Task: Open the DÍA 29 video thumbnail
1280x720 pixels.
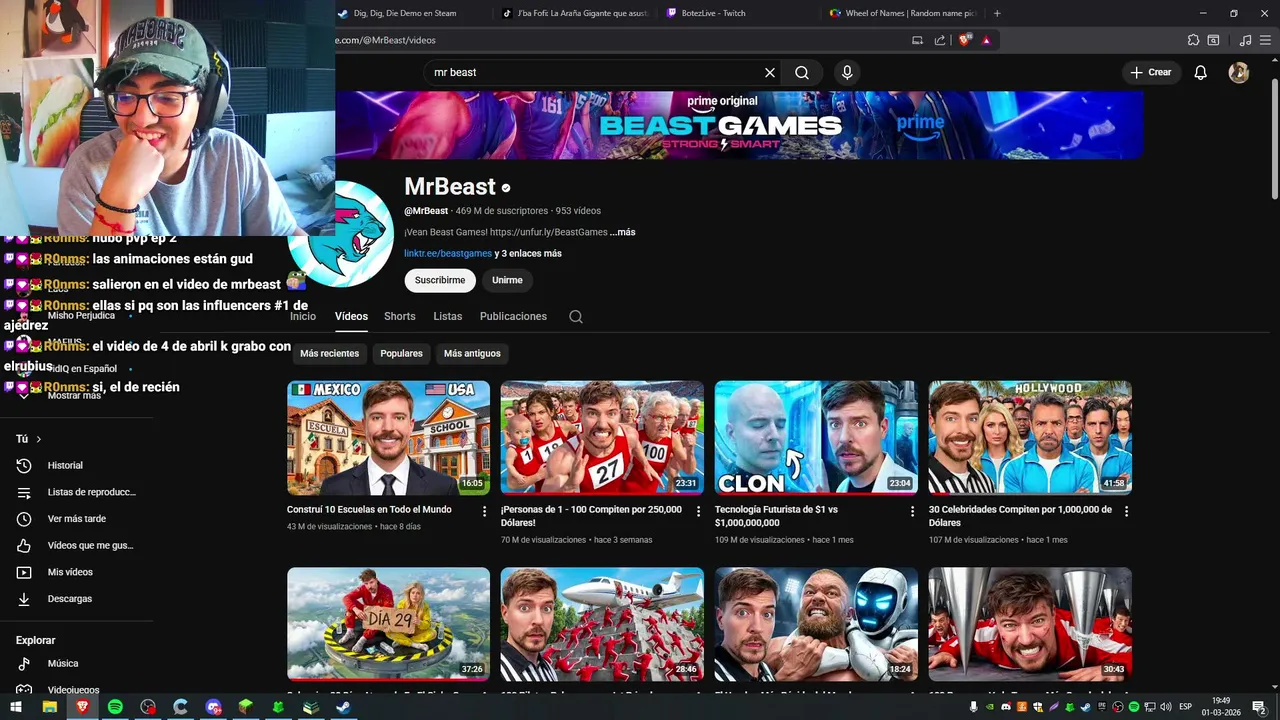Action: [x=388, y=624]
